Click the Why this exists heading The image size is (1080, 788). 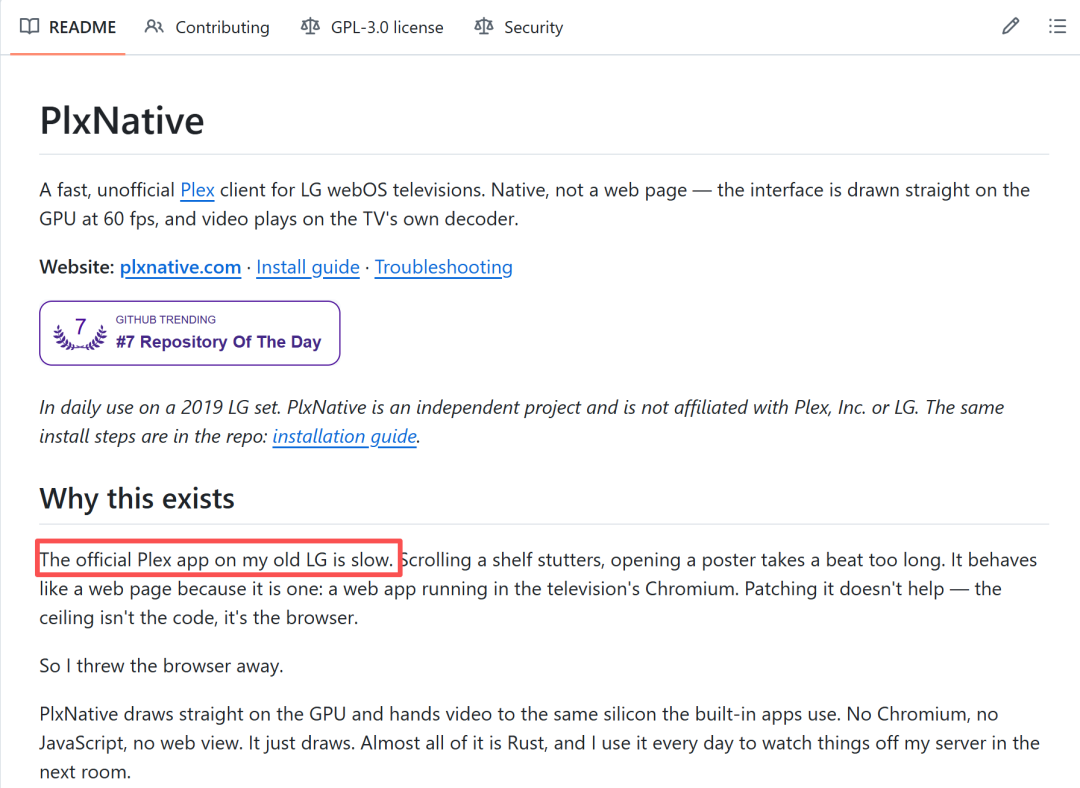[x=137, y=498]
